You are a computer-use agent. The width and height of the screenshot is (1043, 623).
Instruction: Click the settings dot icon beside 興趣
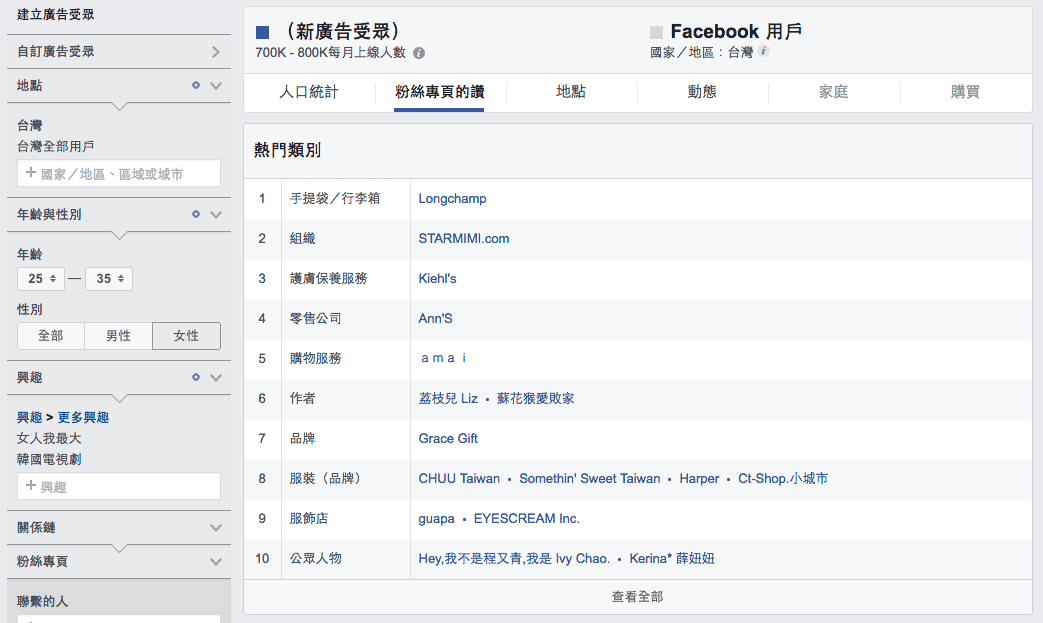[x=196, y=377]
